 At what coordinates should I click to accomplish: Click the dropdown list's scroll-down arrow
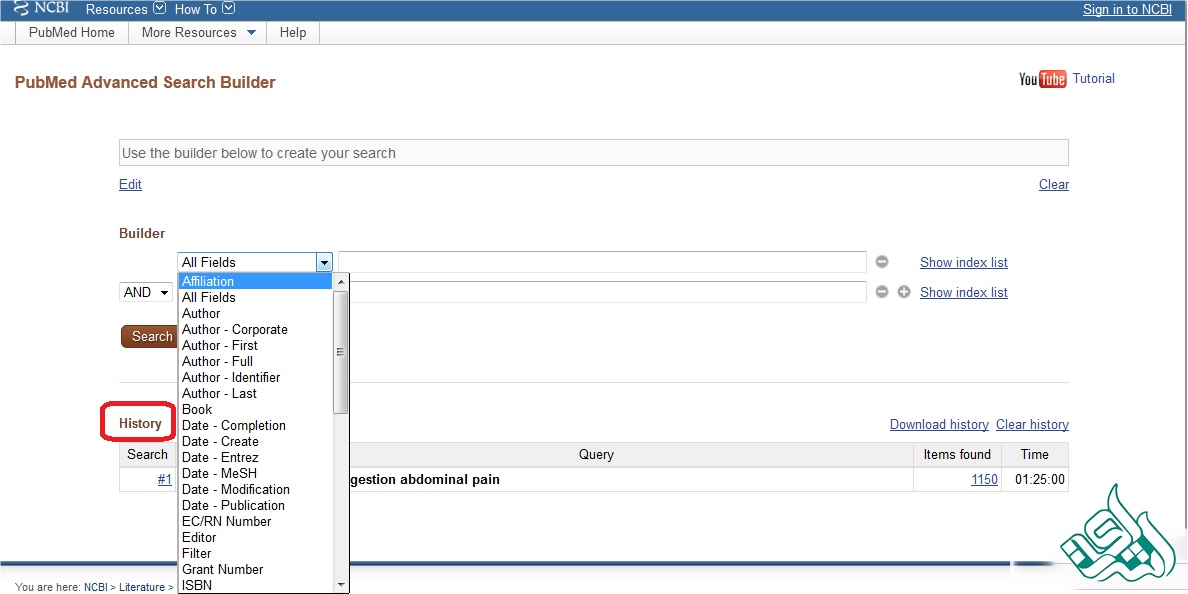[341, 584]
